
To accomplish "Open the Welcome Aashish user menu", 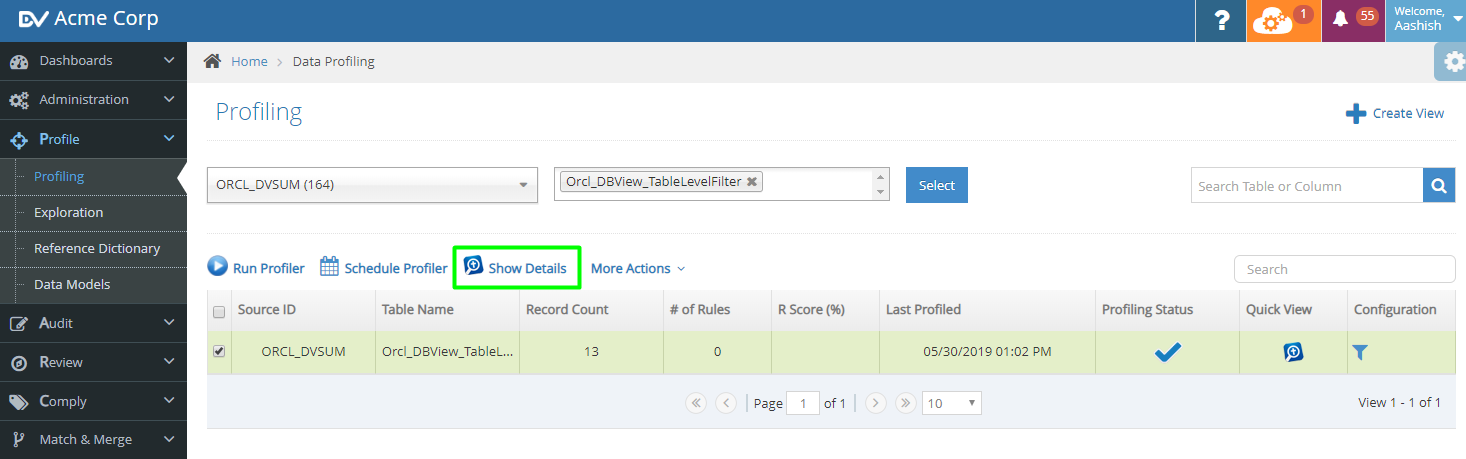I will pos(1425,20).
